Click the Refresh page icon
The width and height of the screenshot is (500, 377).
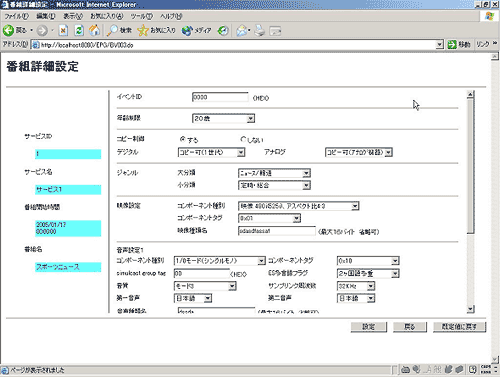point(79,31)
